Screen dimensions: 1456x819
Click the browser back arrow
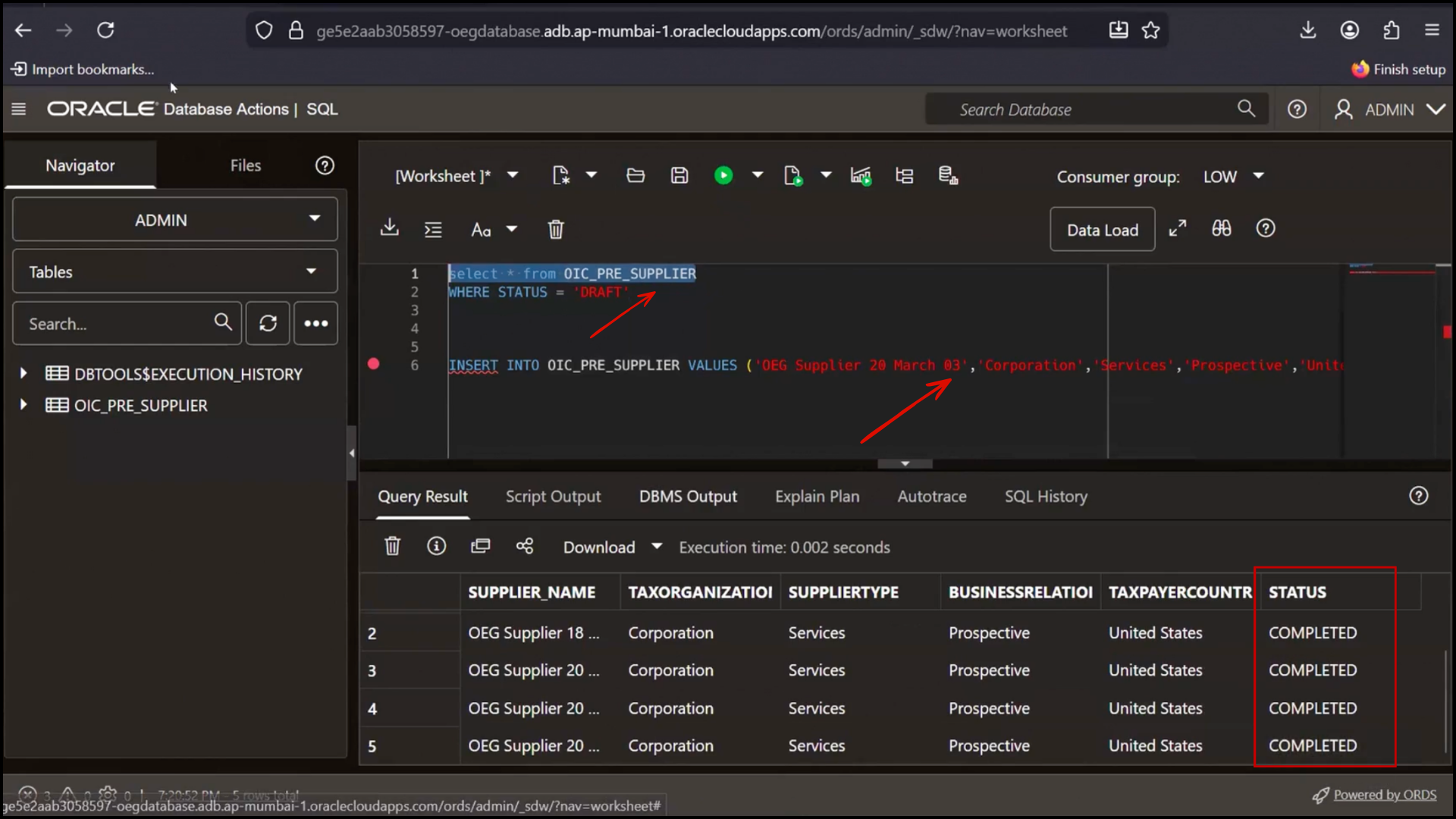pyautogui.click(x=24, y=30)
